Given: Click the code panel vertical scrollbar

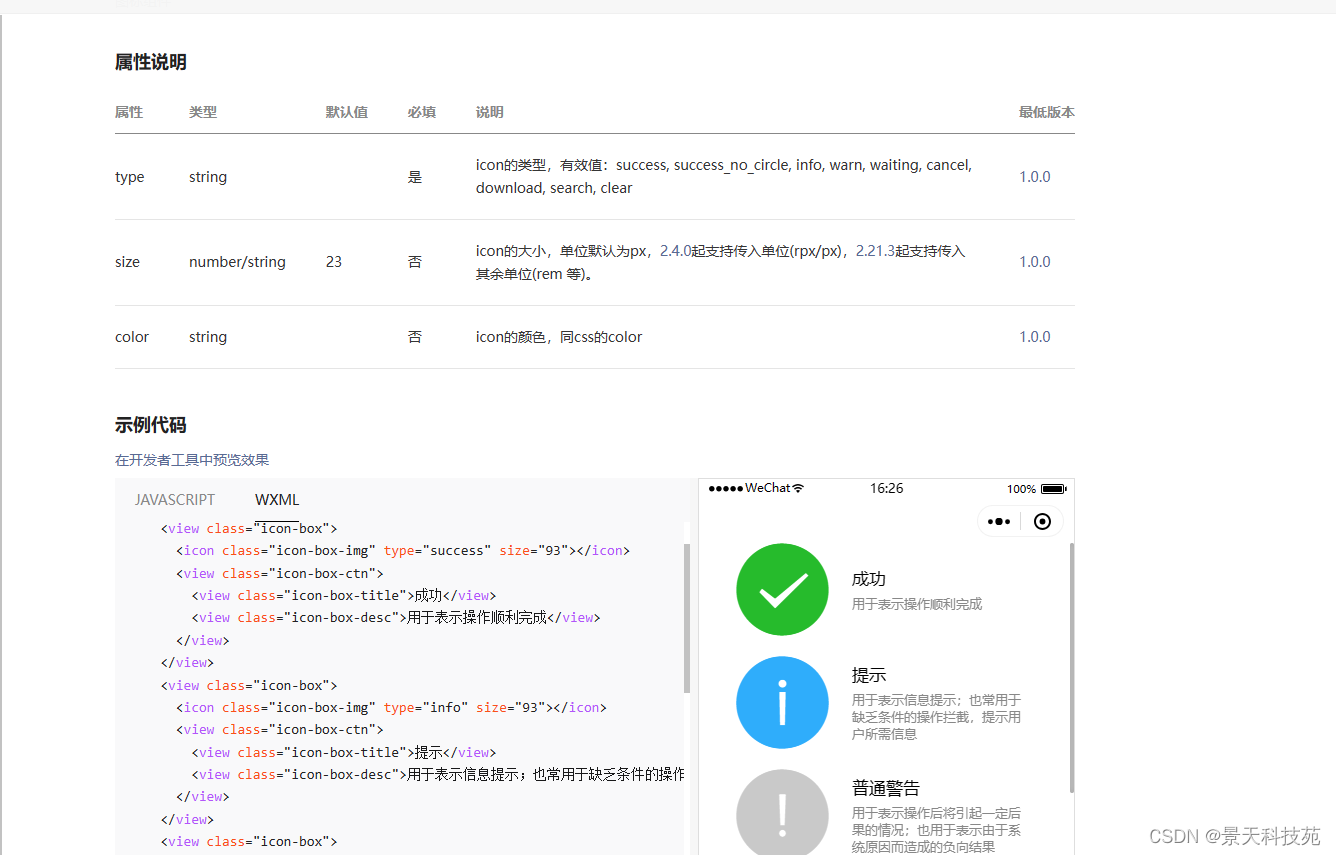Looking at the screenshot, I should click(x=687, y=618).
